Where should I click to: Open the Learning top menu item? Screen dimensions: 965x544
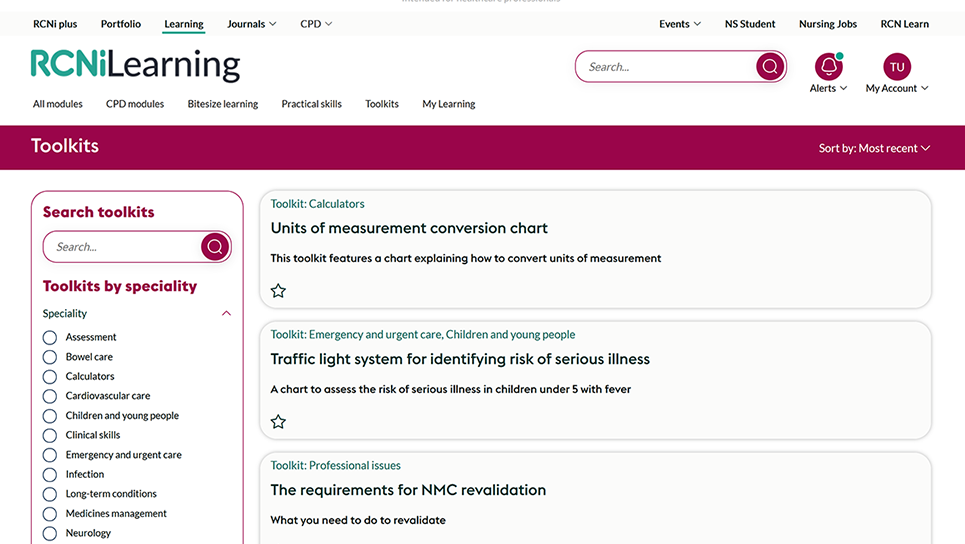click(x=183, y=24)
